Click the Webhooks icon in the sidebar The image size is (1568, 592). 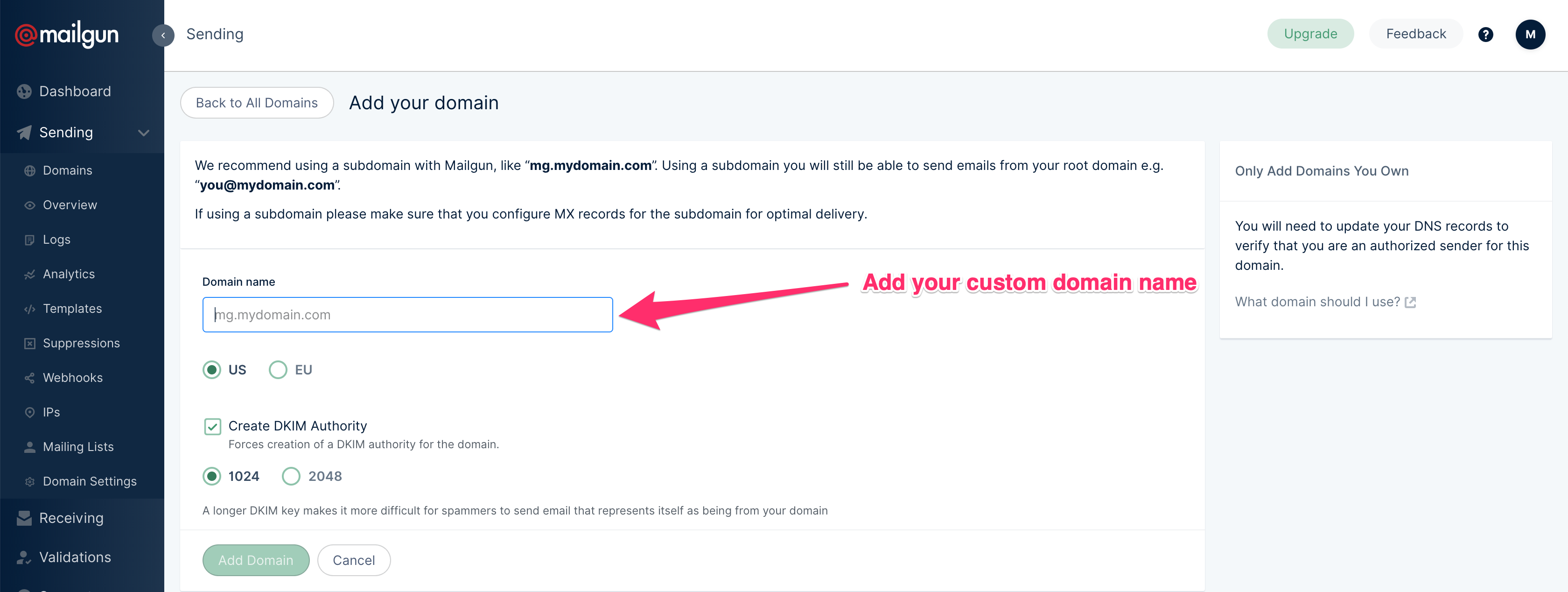pos(29,378)
